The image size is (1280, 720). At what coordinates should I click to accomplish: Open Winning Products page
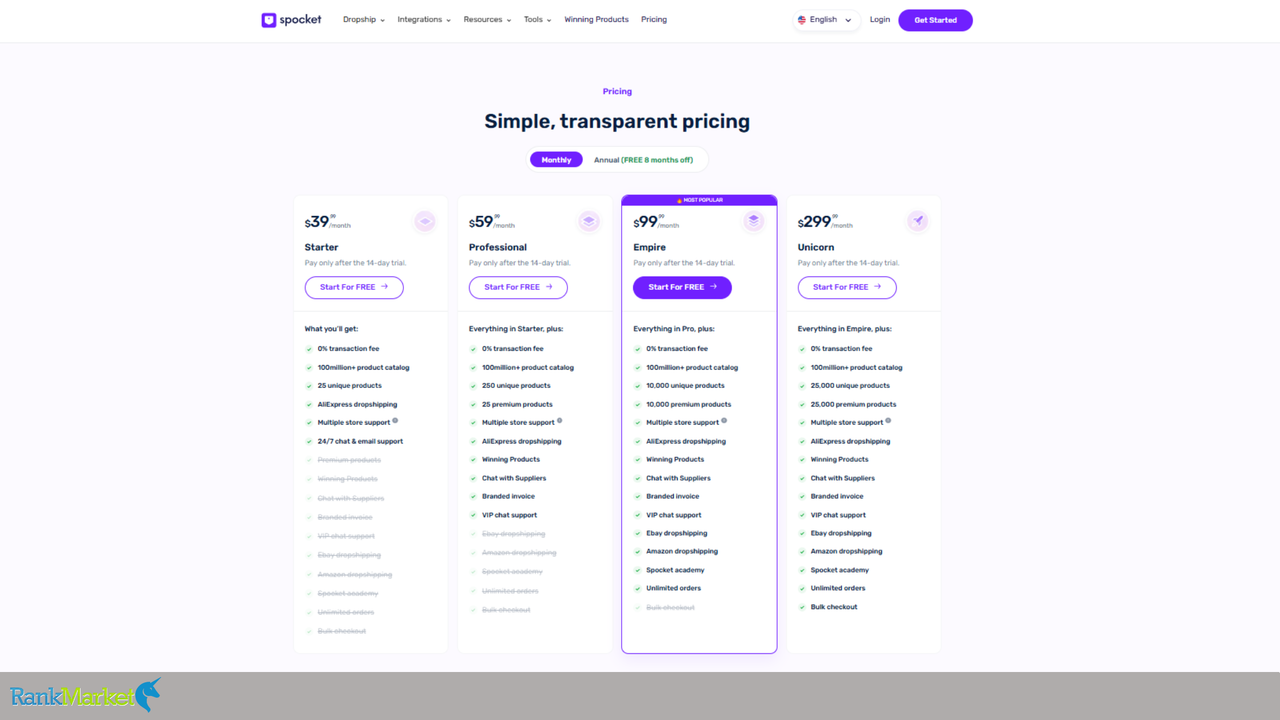click(596, 20)
